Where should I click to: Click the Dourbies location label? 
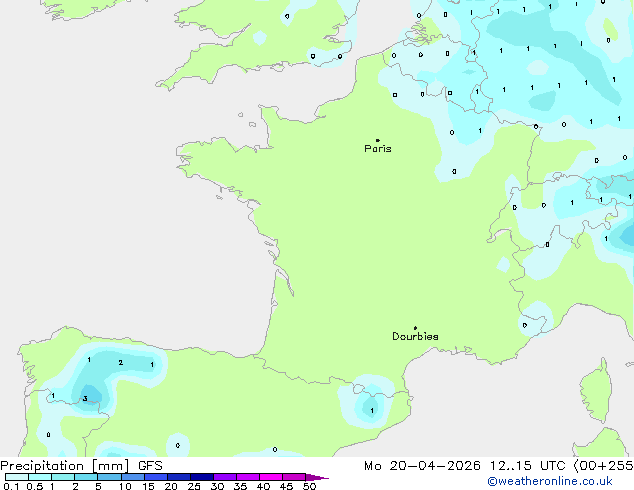(415, 336)
